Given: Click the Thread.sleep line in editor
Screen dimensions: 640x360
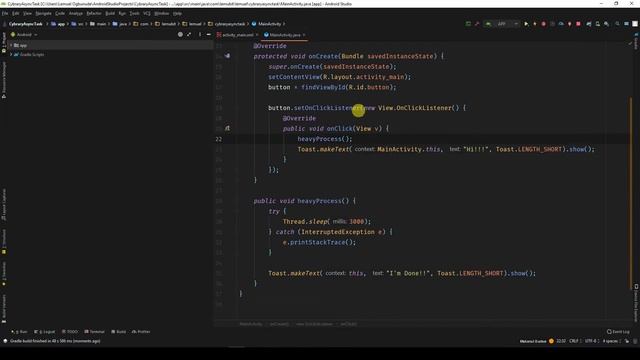Looking at the screenshot, I should click(x=327, y=221).
